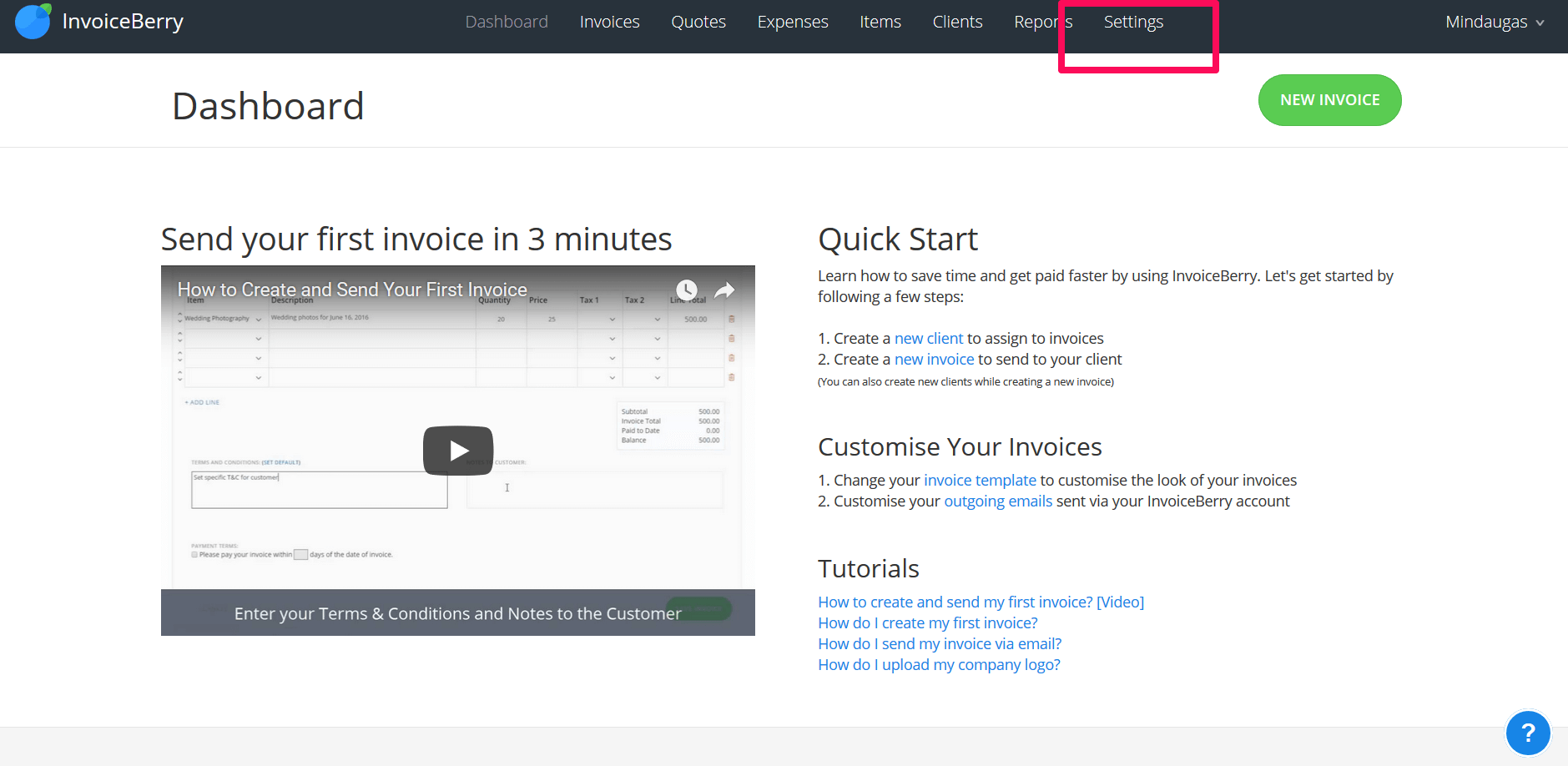Open the 'invoice template' link

tap(980, 480)
